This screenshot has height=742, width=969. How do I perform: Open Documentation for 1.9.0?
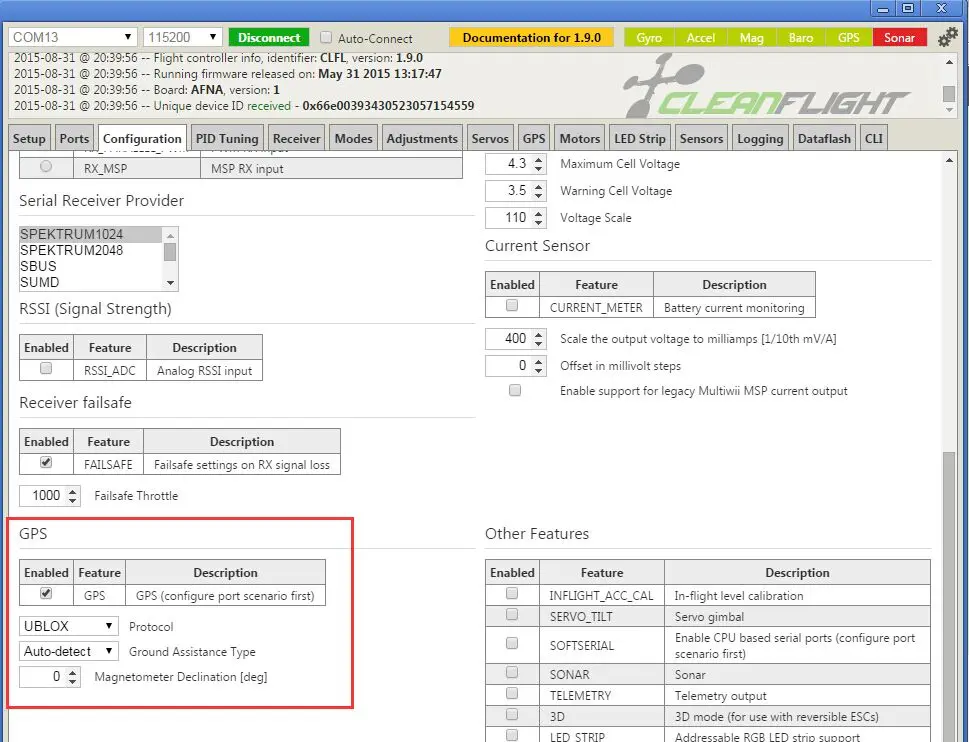point(531,38)
